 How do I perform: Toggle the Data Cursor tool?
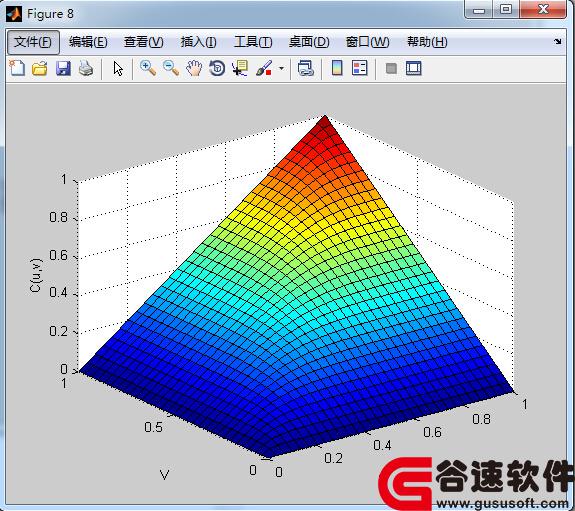[x=240, y=68]
